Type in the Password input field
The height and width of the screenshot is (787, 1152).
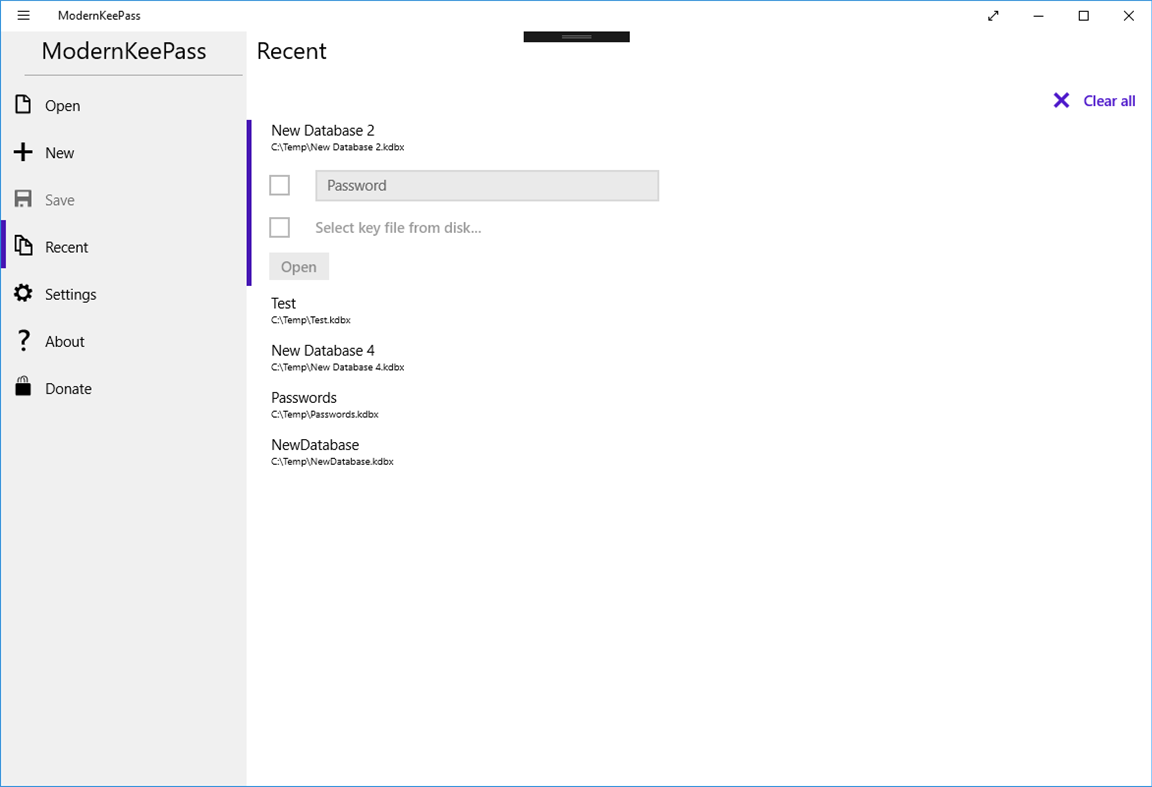(x=487, y=185)
